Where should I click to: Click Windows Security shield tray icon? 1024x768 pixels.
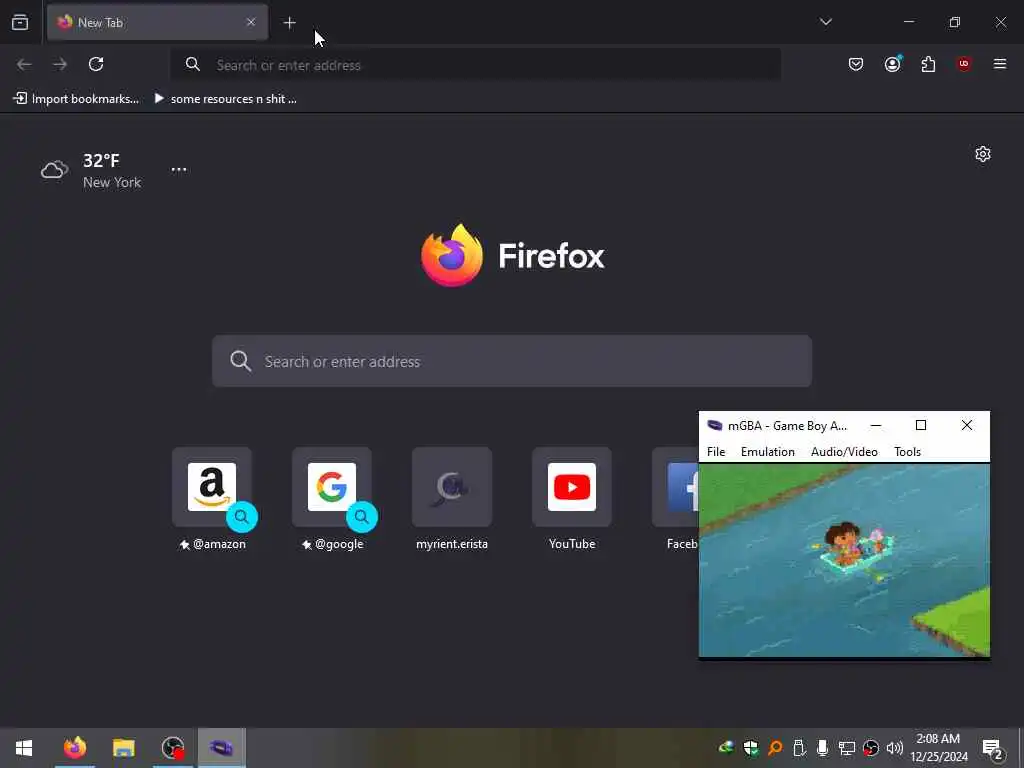click(751, 748)
